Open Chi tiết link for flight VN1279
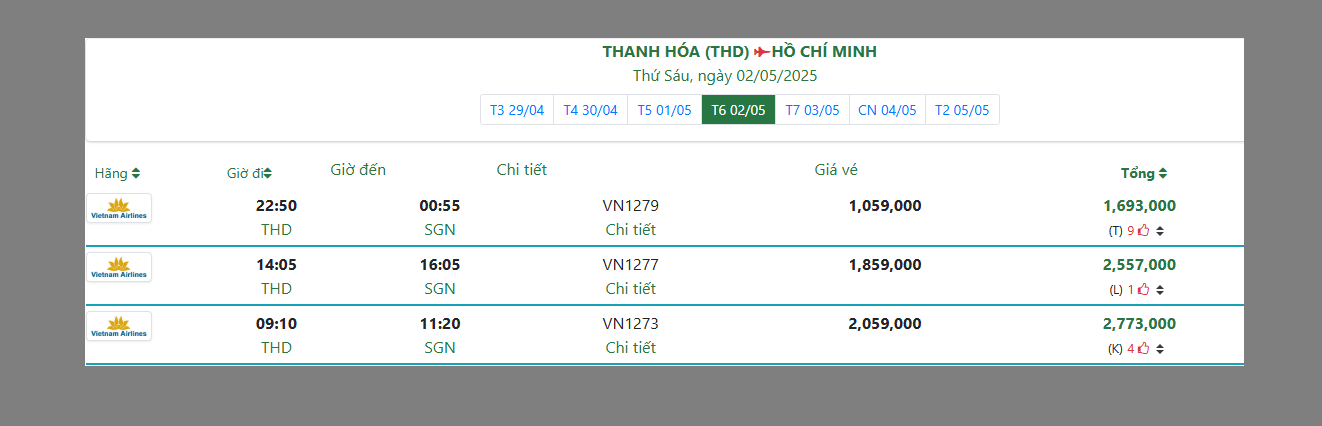The image size is (1322, 426). click(630, 230)
